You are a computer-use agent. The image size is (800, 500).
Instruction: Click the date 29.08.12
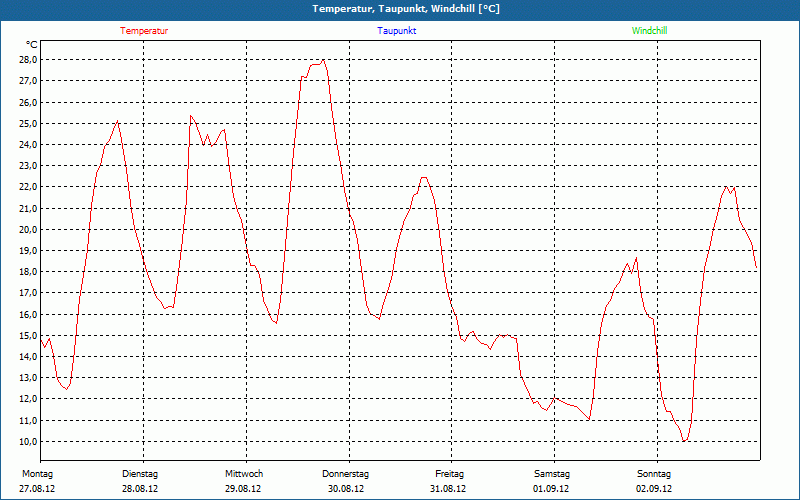[243, 489]
